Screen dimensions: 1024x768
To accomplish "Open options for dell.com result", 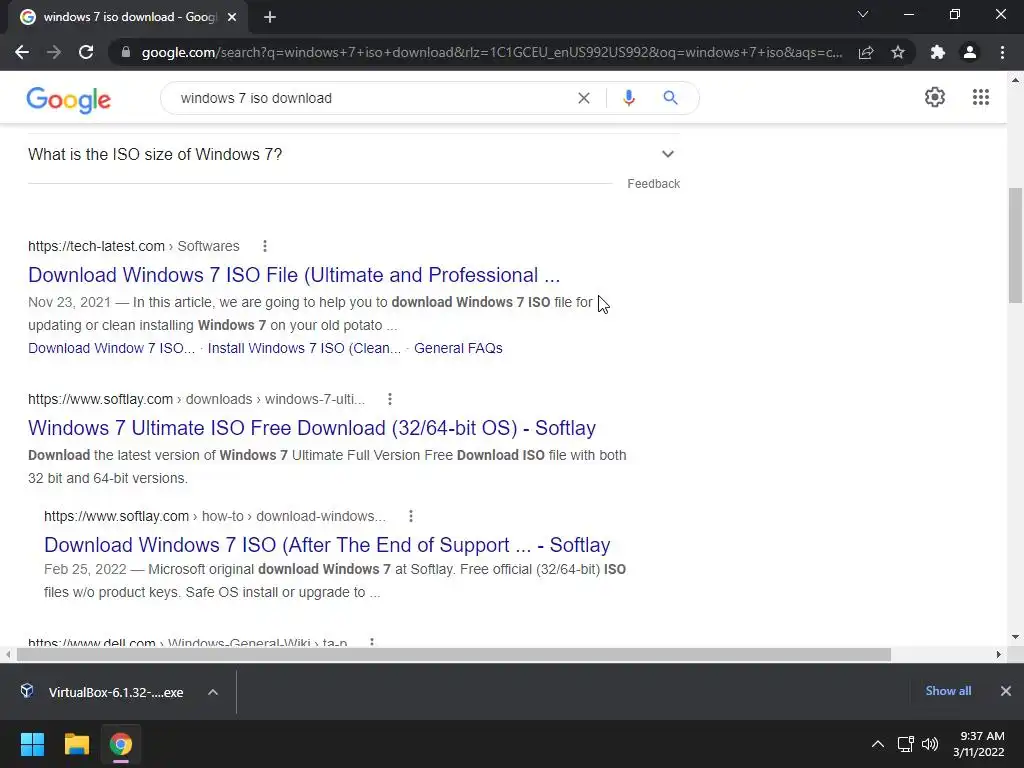I will pyautogui.click(x=372, y=643).
